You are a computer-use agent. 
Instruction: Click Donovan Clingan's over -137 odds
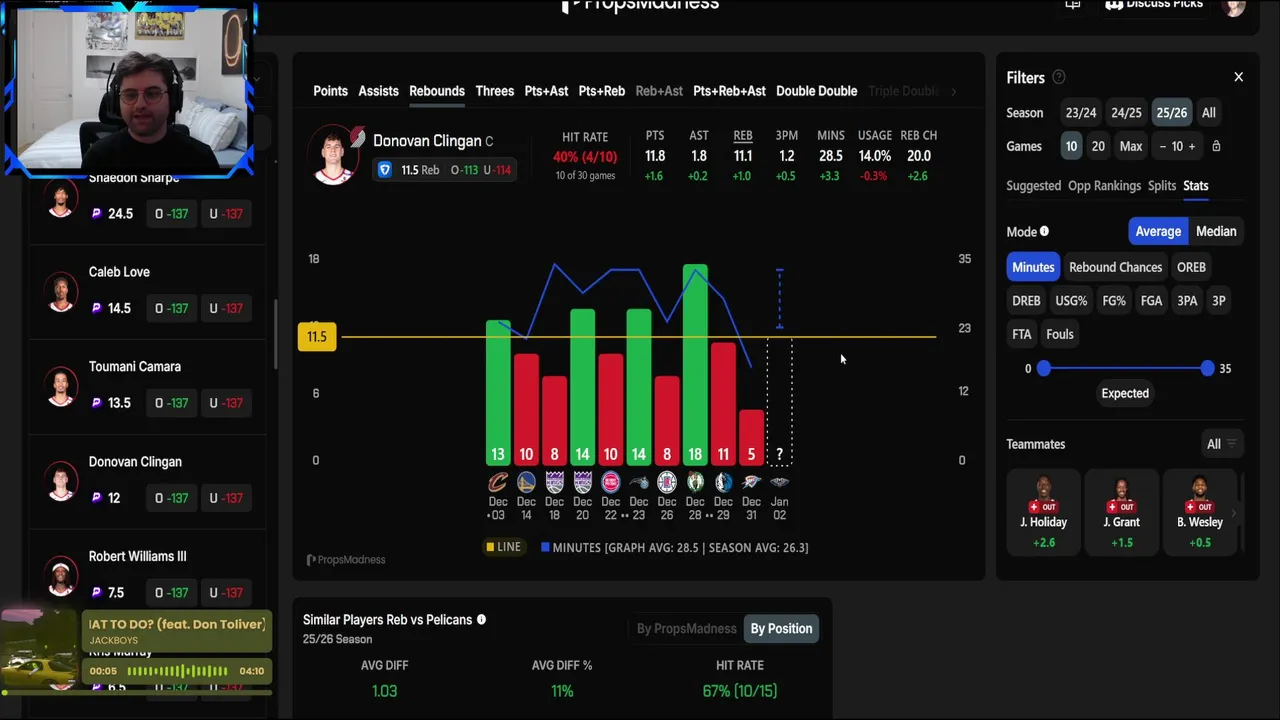[x=171, y=498]
